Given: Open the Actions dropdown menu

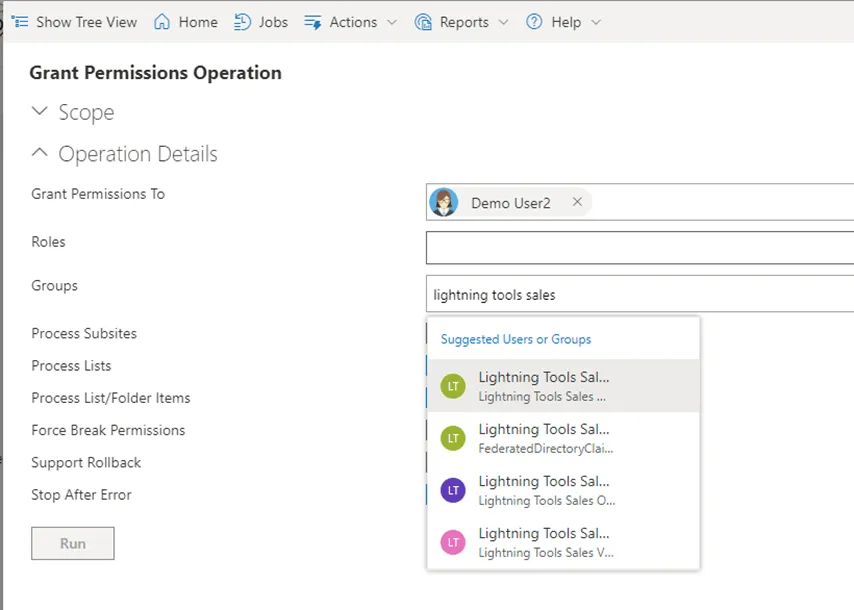Looking at the screenshot, I should tap(350, 22).
